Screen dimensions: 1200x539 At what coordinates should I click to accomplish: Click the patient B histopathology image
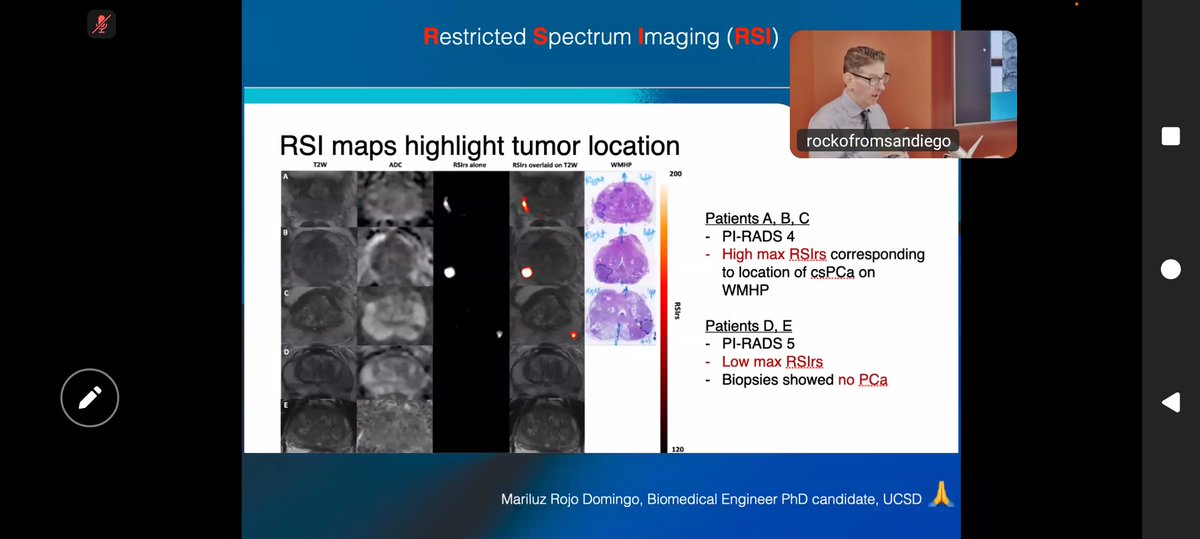622,256
